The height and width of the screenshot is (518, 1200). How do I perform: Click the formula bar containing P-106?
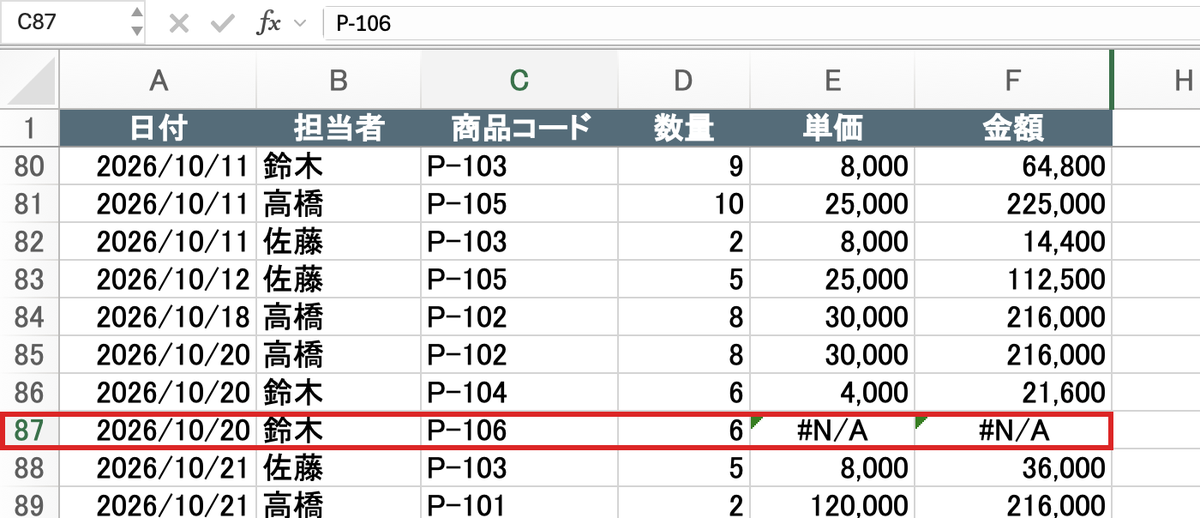760,23
